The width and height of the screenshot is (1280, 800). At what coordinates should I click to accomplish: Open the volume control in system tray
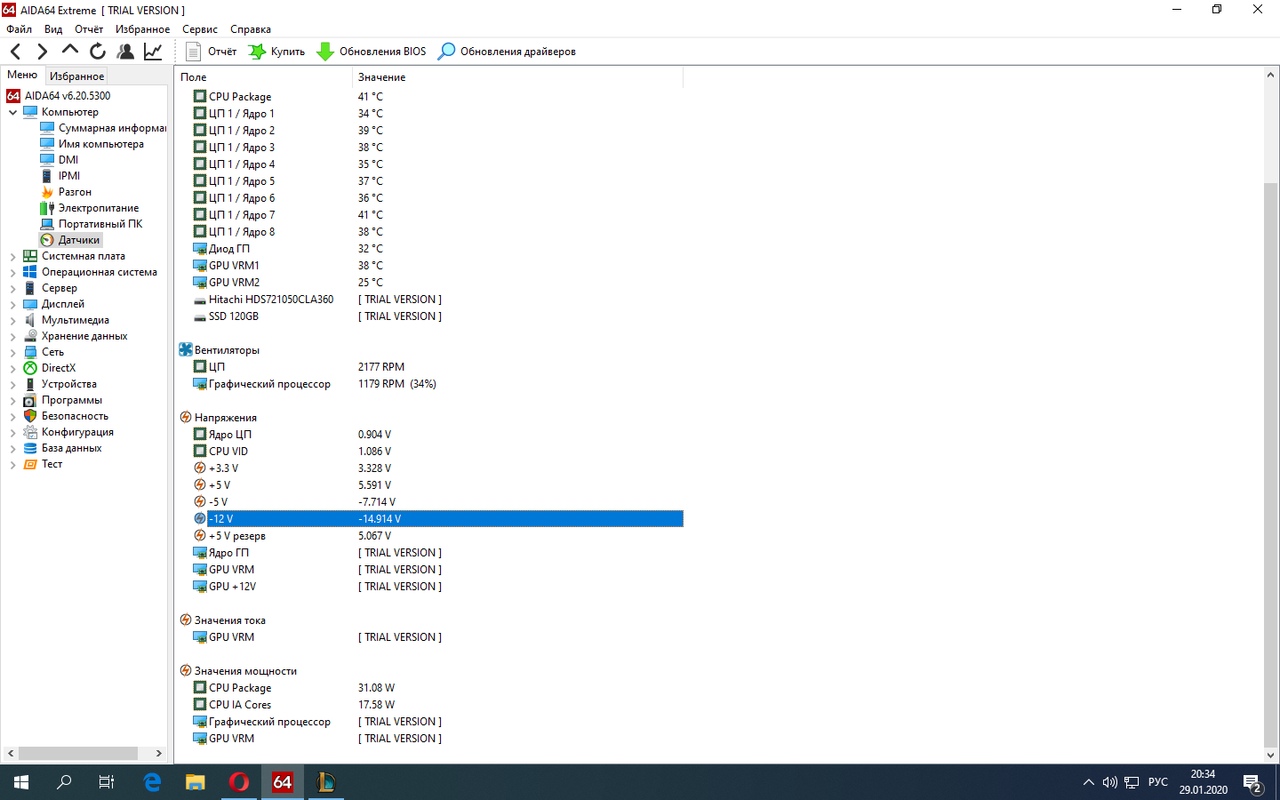point(1110,782)
